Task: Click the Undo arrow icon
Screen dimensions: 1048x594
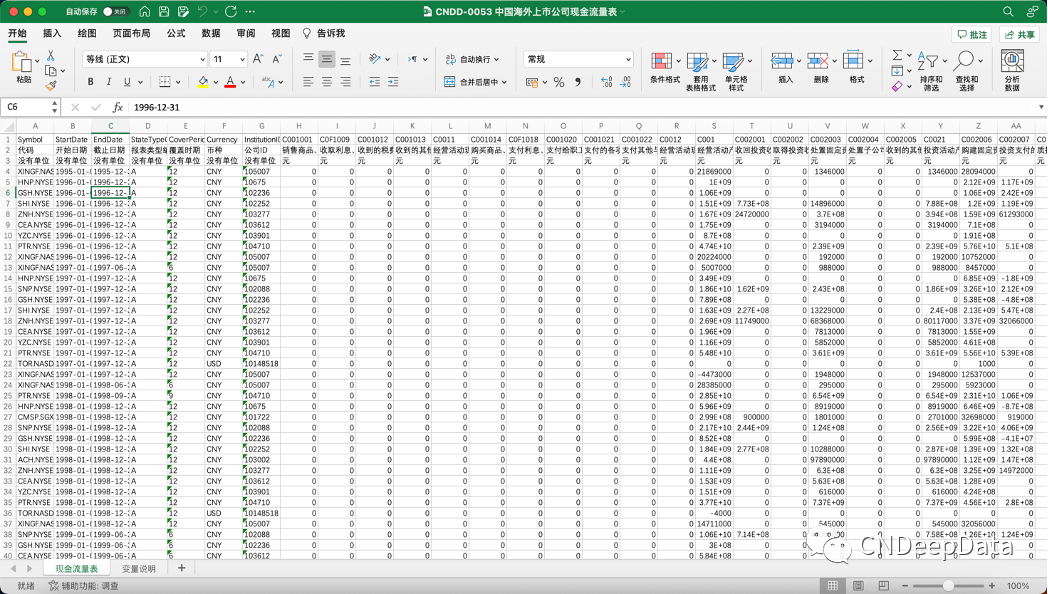Action: point(203,11)
